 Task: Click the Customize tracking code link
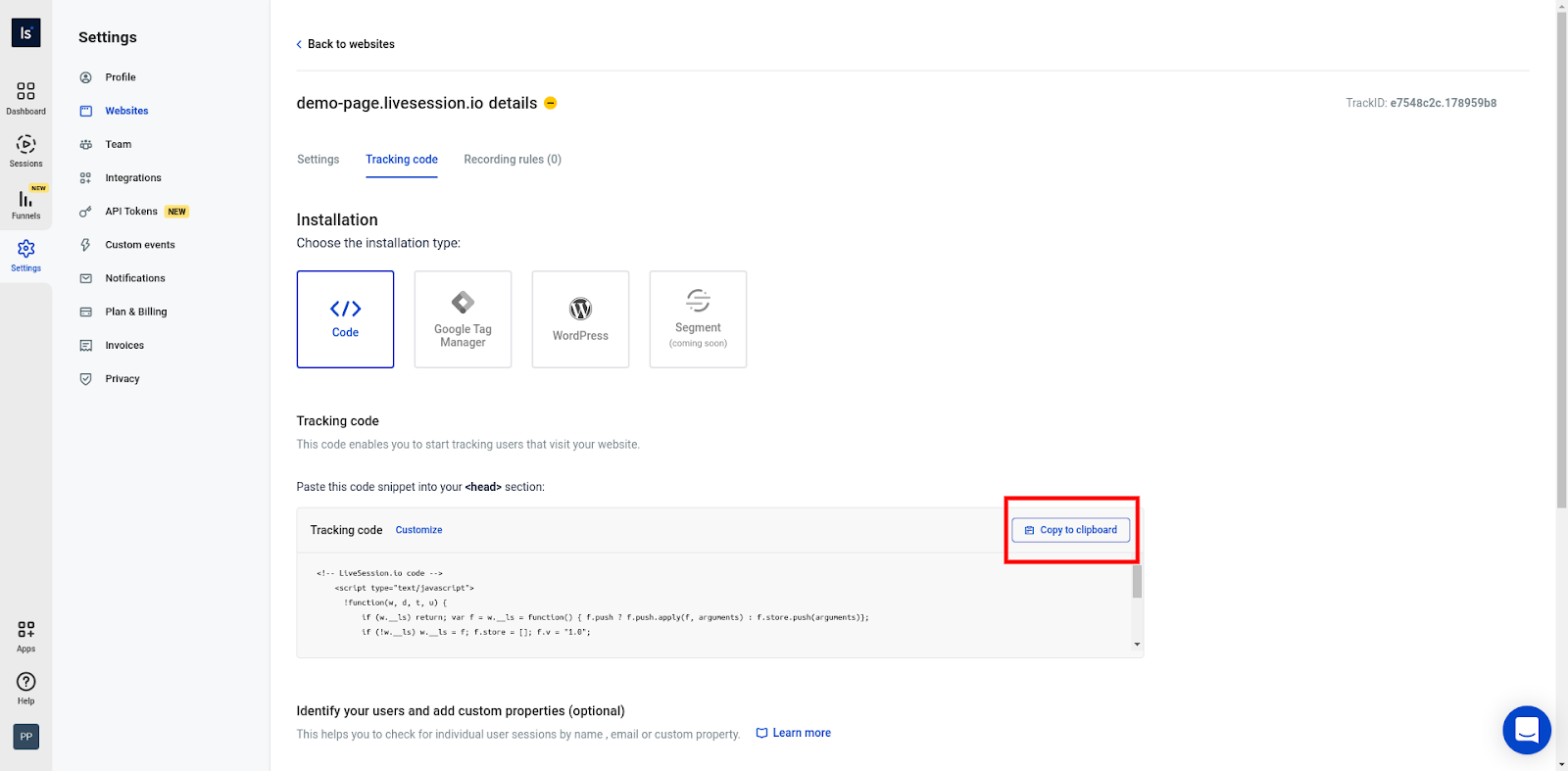418,530
